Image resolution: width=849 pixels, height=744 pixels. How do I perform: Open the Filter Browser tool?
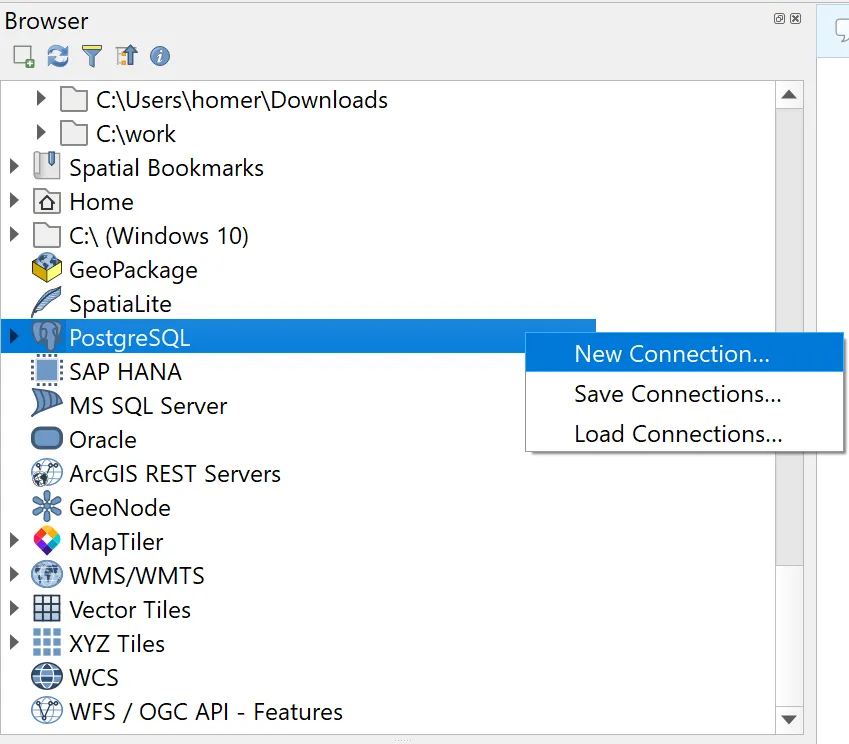tap(92, 57)
